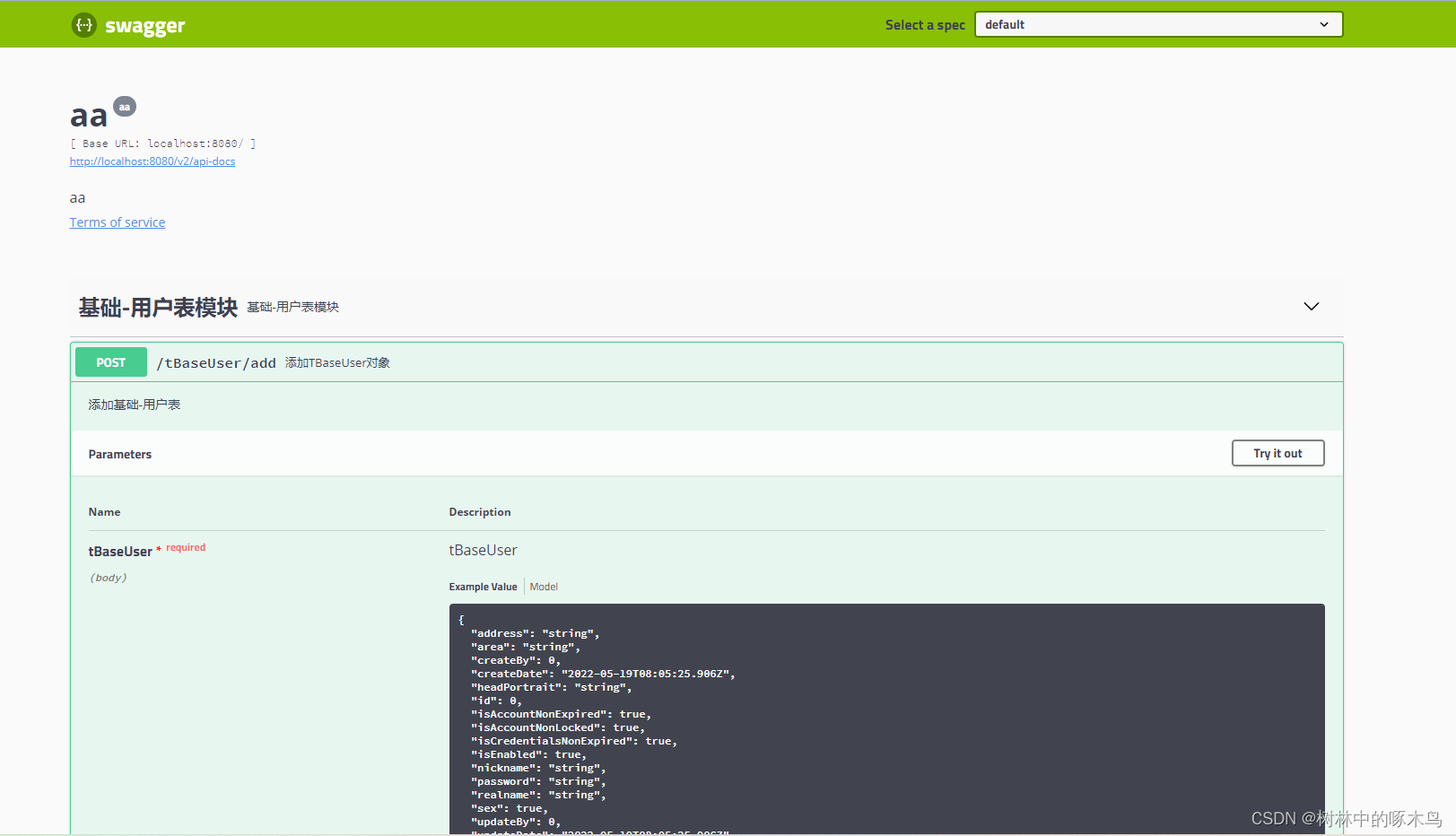Open the Terms of service link
1456x836 pixels.
tap(118, 222)
